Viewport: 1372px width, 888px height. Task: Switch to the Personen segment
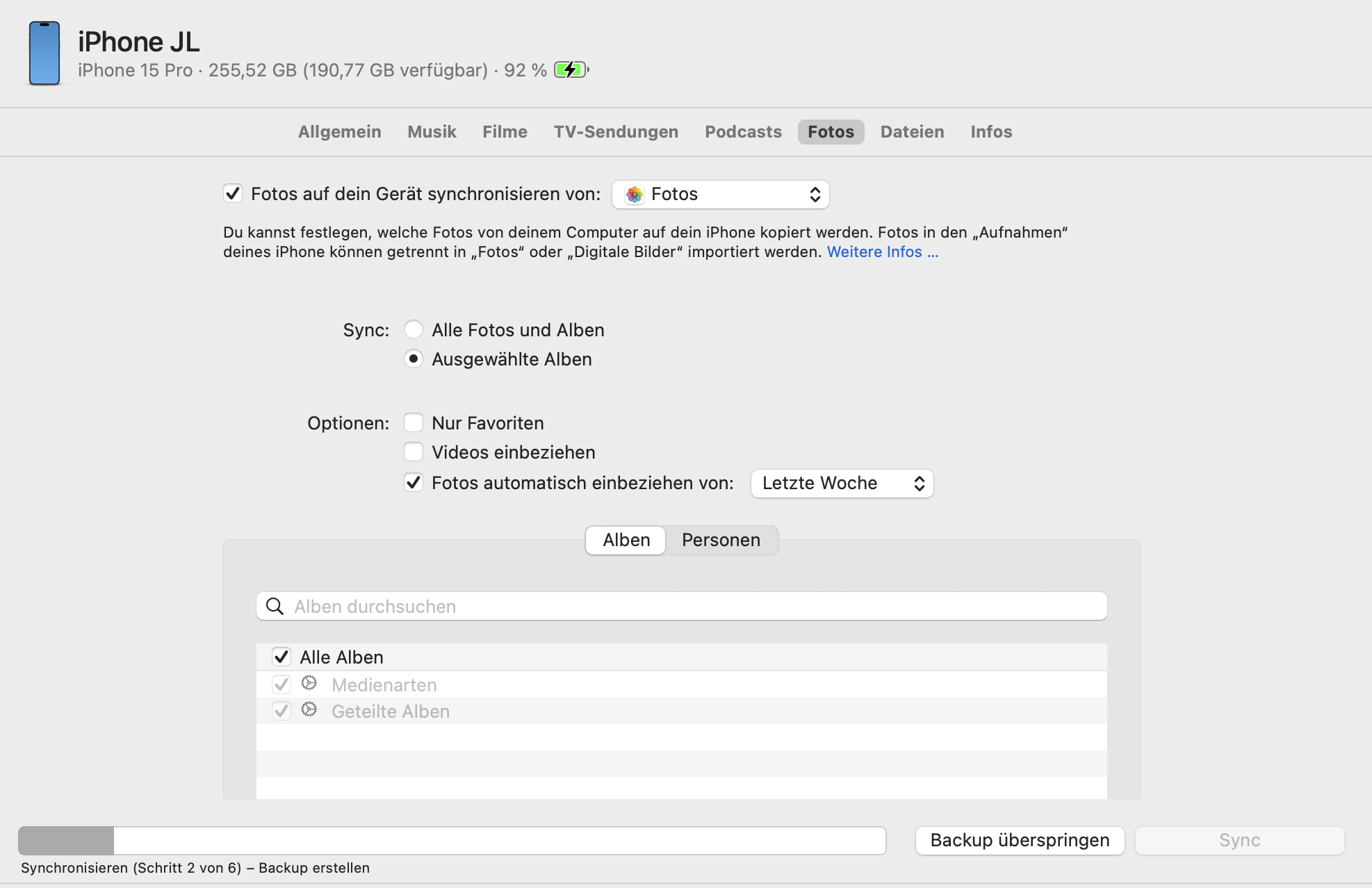[x=721, y=541]
